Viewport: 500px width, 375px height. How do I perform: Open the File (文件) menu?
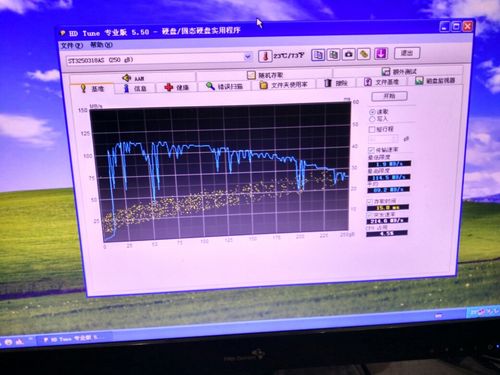[x=71, y=45]
